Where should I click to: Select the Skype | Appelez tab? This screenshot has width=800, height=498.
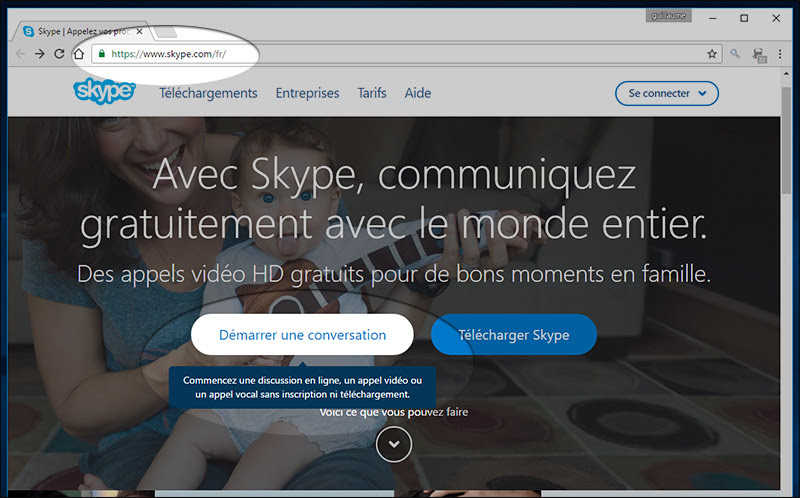[82, 32]
